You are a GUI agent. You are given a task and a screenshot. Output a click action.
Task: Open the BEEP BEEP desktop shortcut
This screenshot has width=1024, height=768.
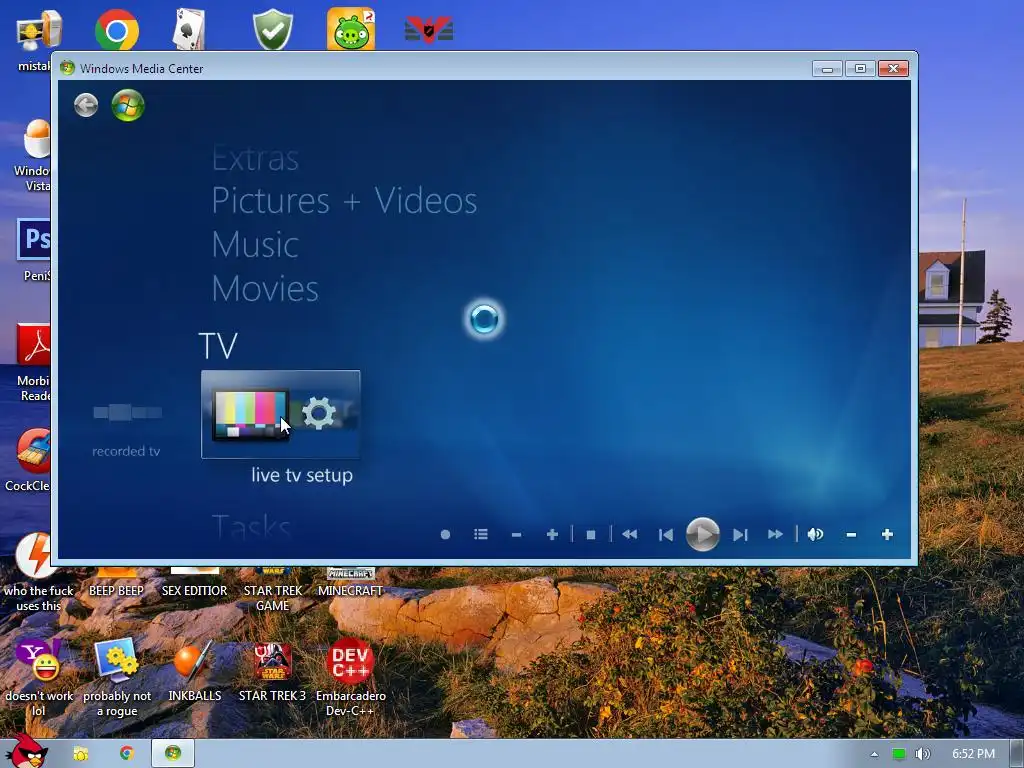tap(116, 583)
